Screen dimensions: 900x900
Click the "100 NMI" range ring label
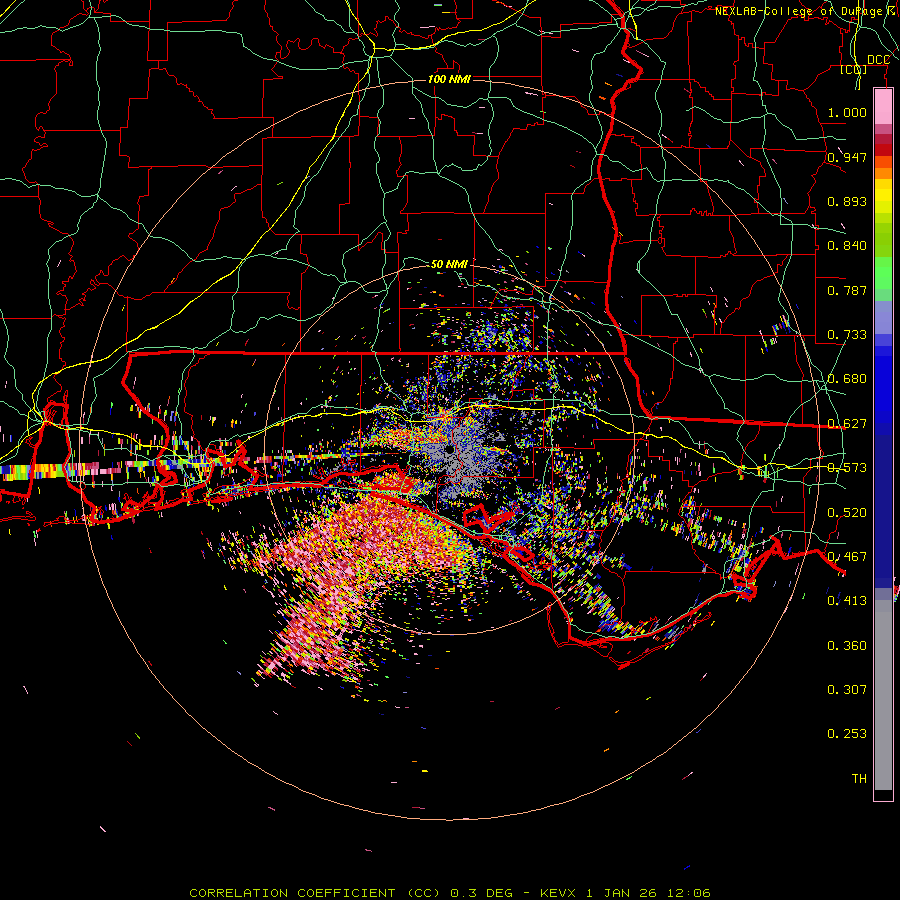(449, 79)
